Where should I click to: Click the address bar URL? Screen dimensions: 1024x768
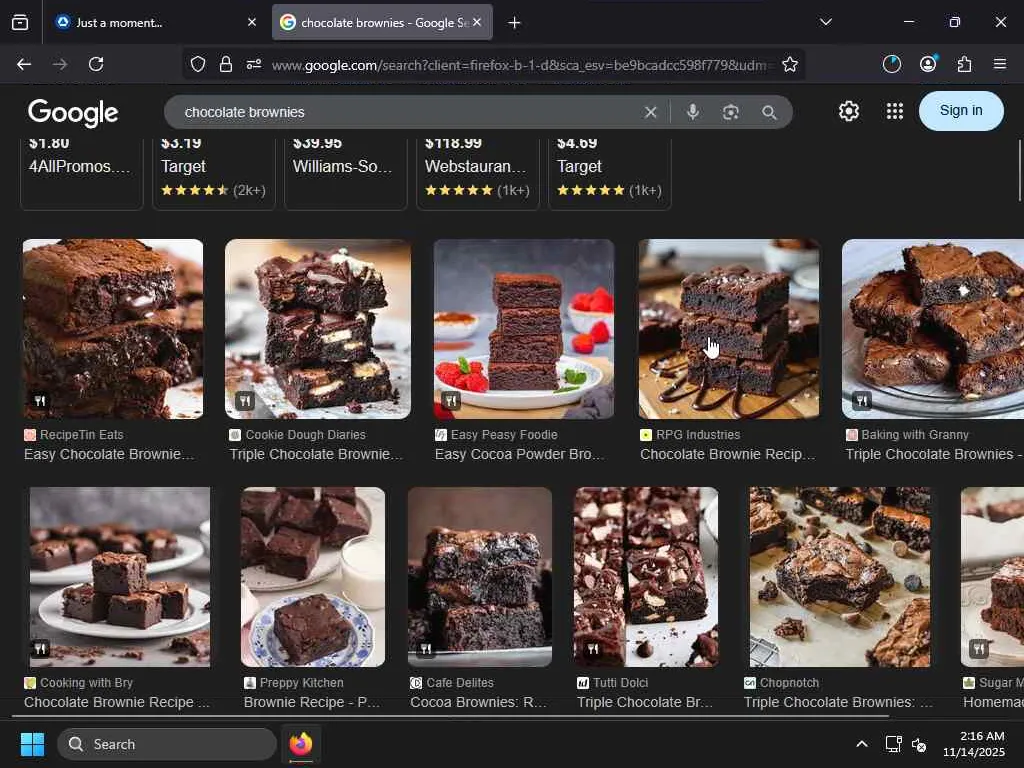(x=522, y=65)
